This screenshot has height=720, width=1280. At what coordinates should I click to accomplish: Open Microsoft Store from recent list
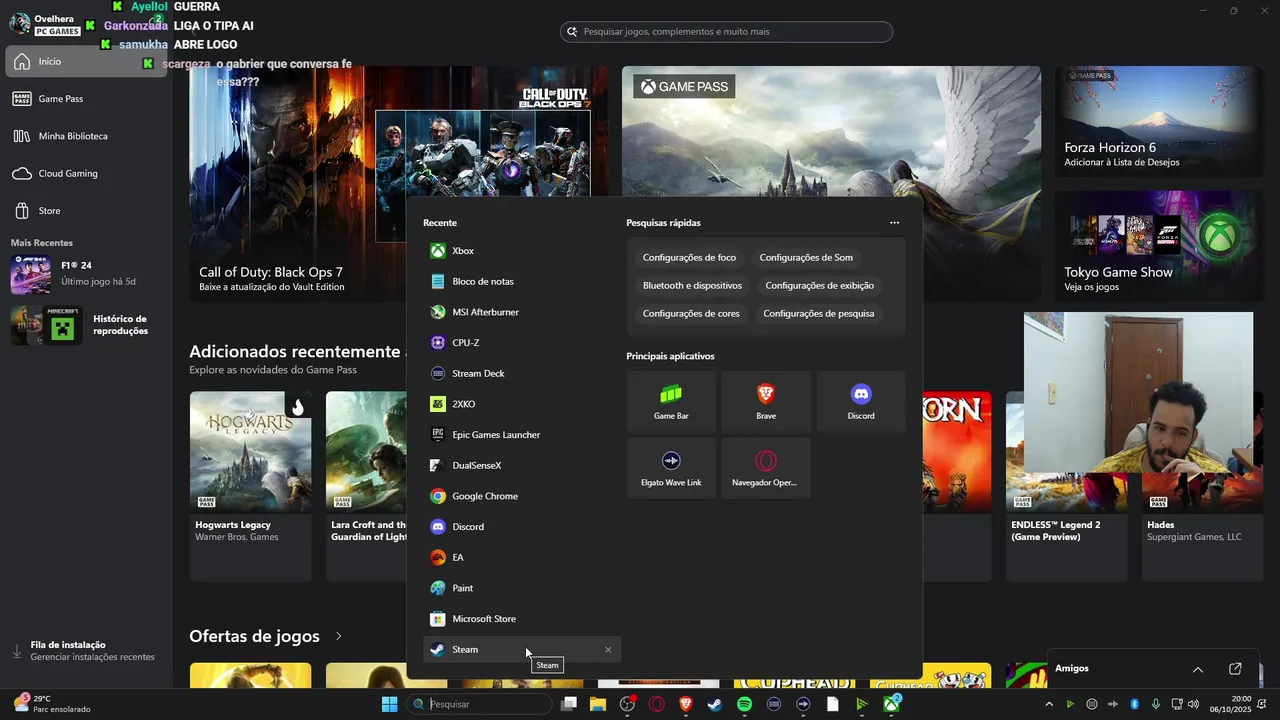pos(522,619)
